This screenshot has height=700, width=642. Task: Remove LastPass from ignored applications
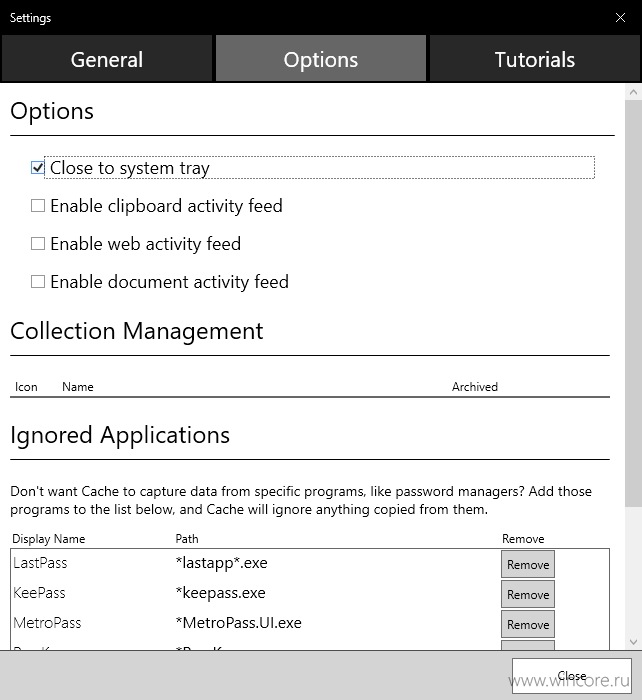click(528, 565)
